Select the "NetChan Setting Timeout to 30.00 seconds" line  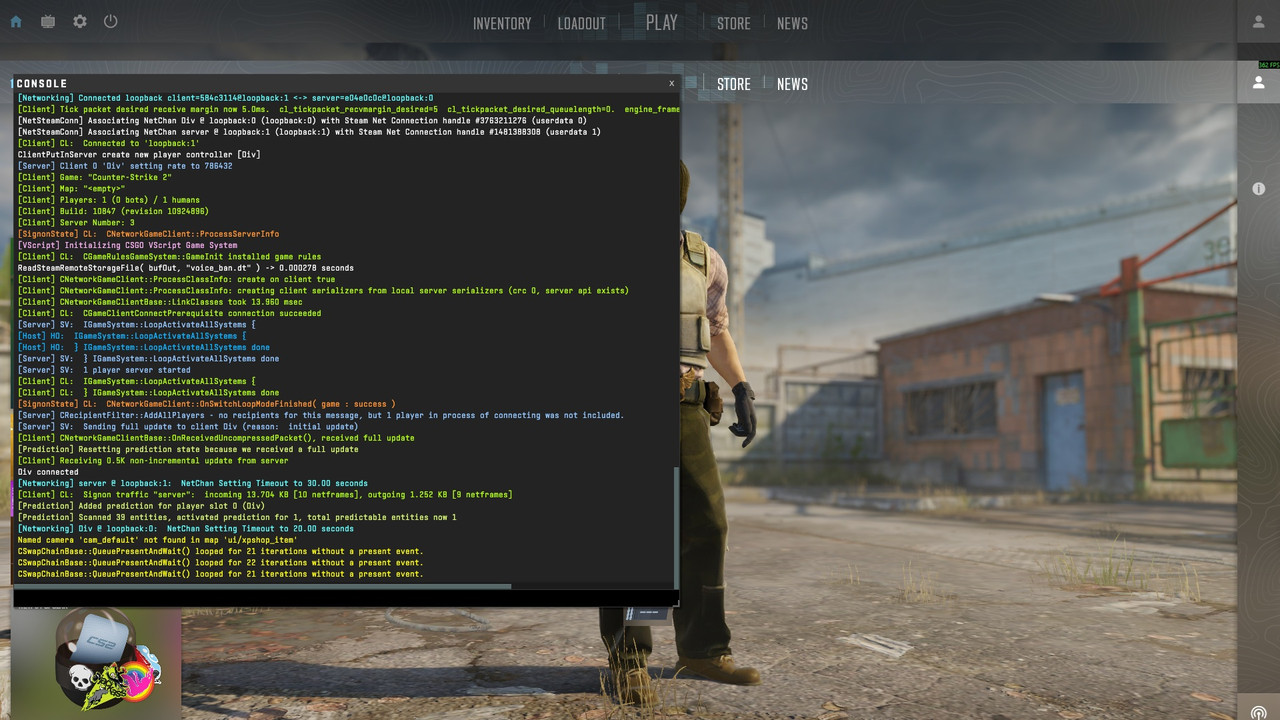(x=193, y=483)
